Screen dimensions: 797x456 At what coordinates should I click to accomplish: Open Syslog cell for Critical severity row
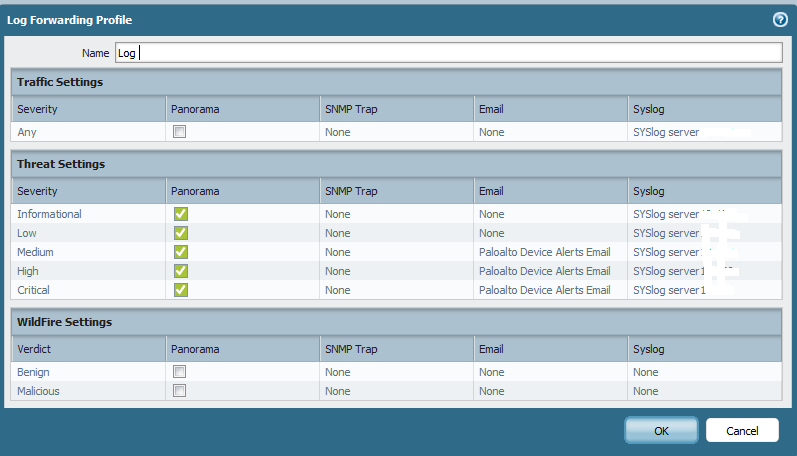704,290
